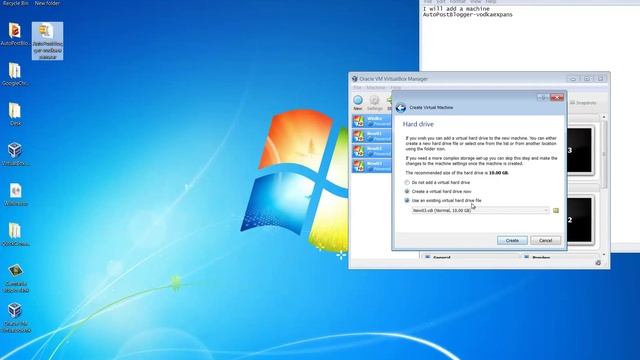Click the 'I will add a machine' line in Notepad

coord(456,9)
